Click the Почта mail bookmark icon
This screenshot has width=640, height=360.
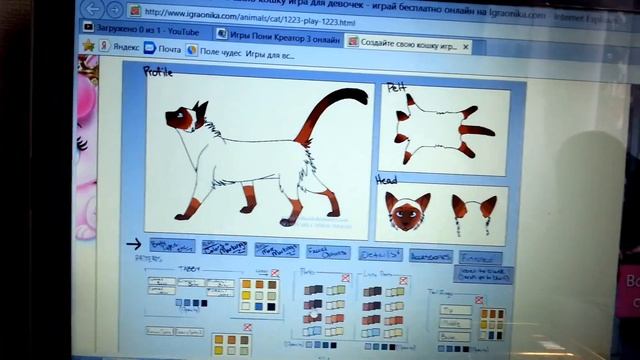click(150, 48)
